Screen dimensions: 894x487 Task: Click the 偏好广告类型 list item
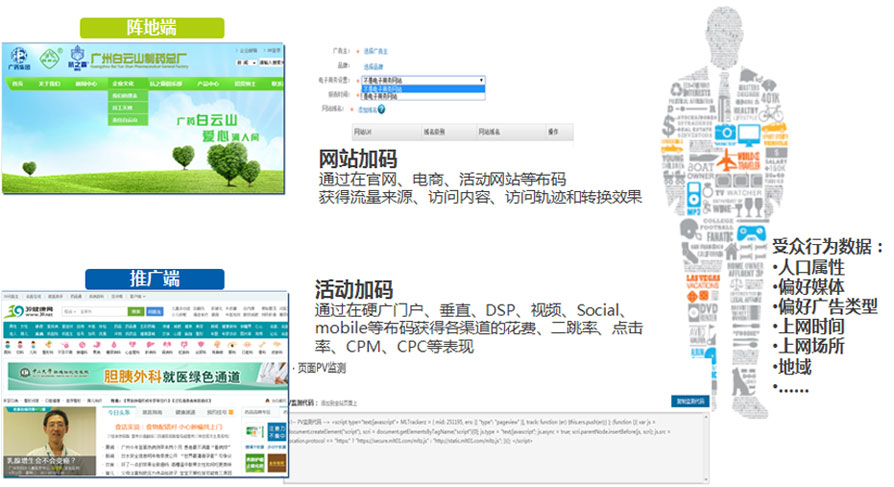[x=827, y=307]
